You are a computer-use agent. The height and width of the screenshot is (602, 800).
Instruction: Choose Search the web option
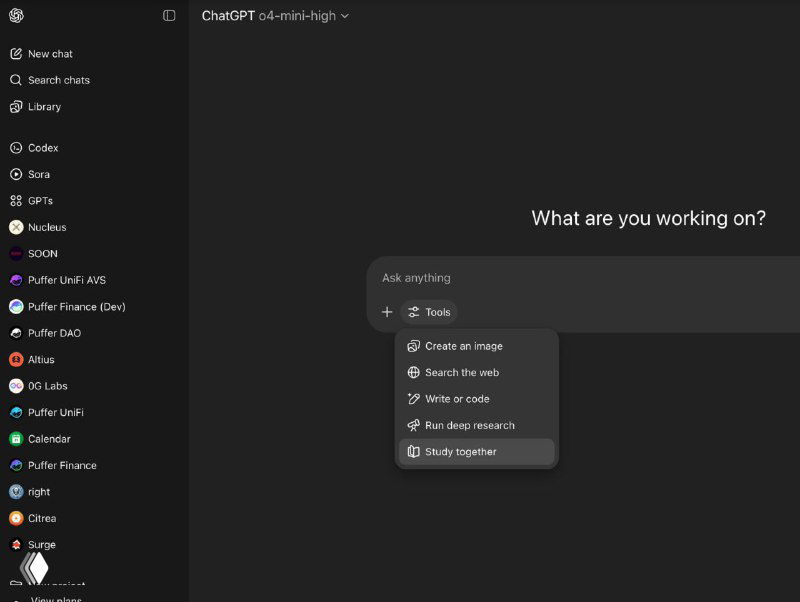click(x=461, y=372)
